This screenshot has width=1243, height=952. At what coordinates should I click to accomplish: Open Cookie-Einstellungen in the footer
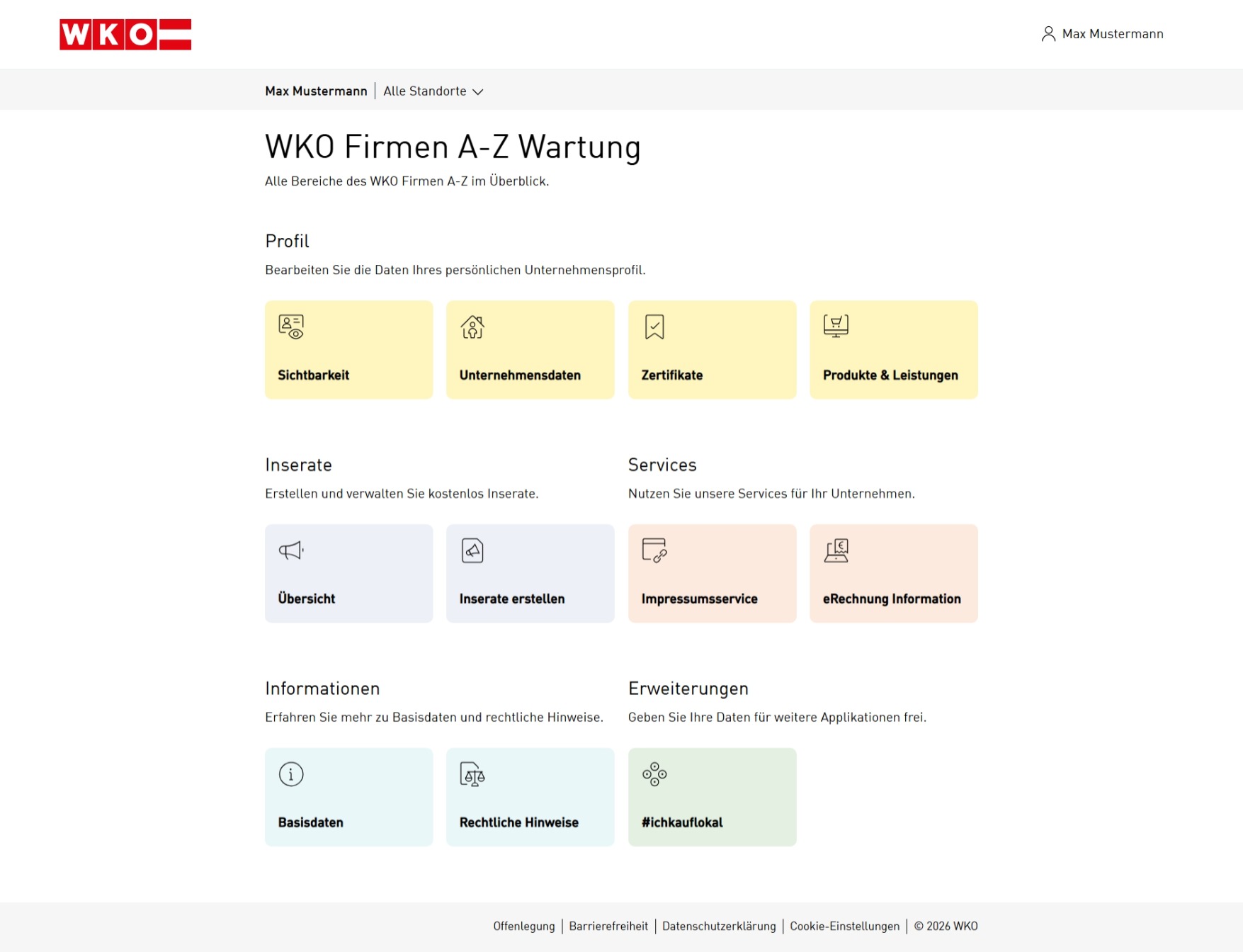pyautogui.click(x=844, y=926)
